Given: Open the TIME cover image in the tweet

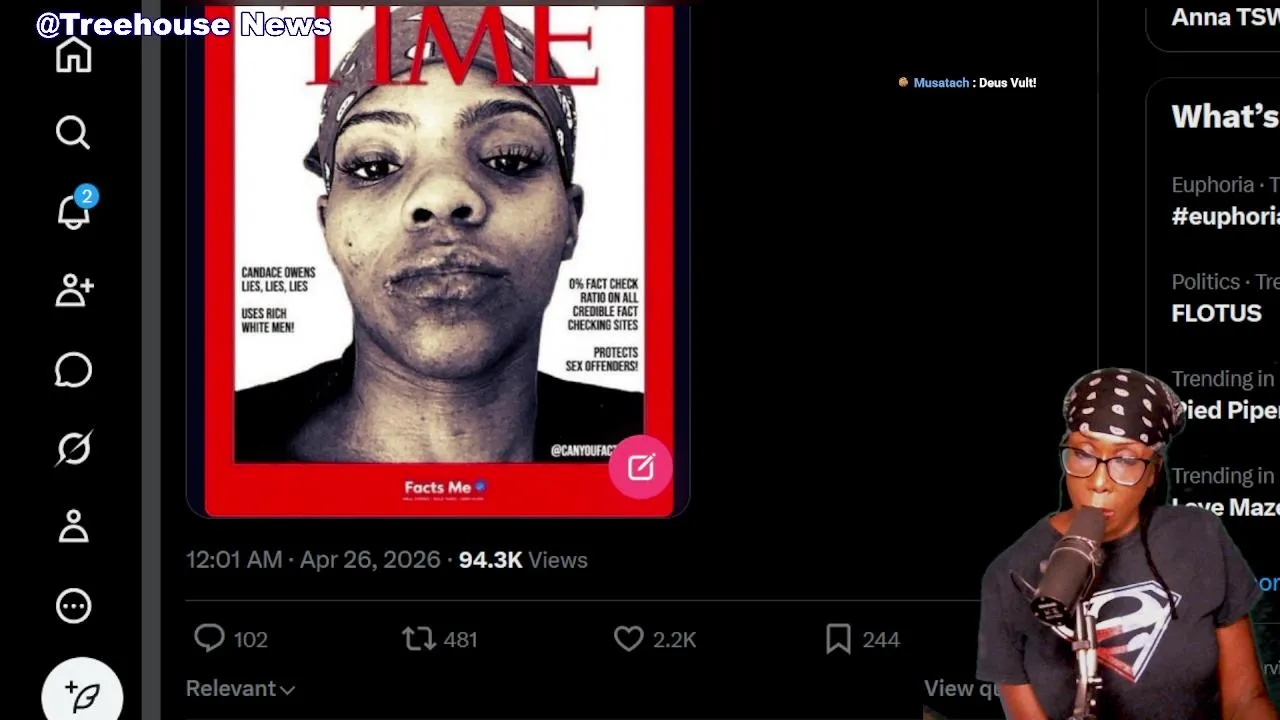Looking at the screenshot, I should pyautogui.click(x=438, y=260).
